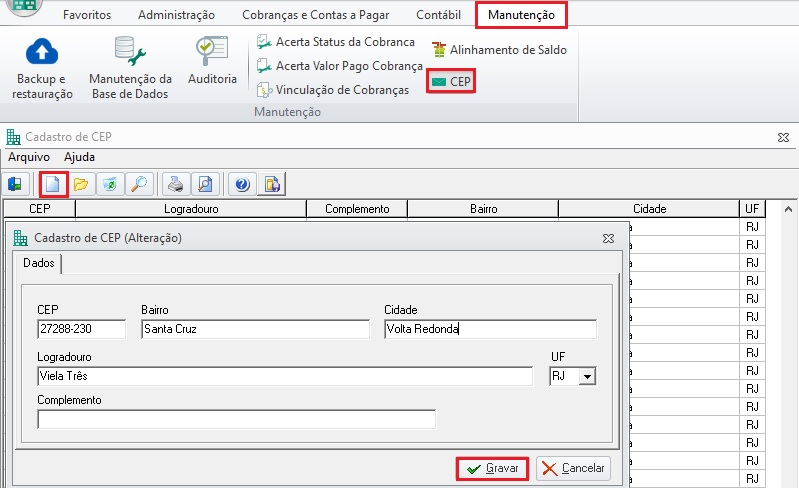This screenshot has height=488, width=799.
Task: Click the open folder toolbar icon
Action: pos(81,184)
